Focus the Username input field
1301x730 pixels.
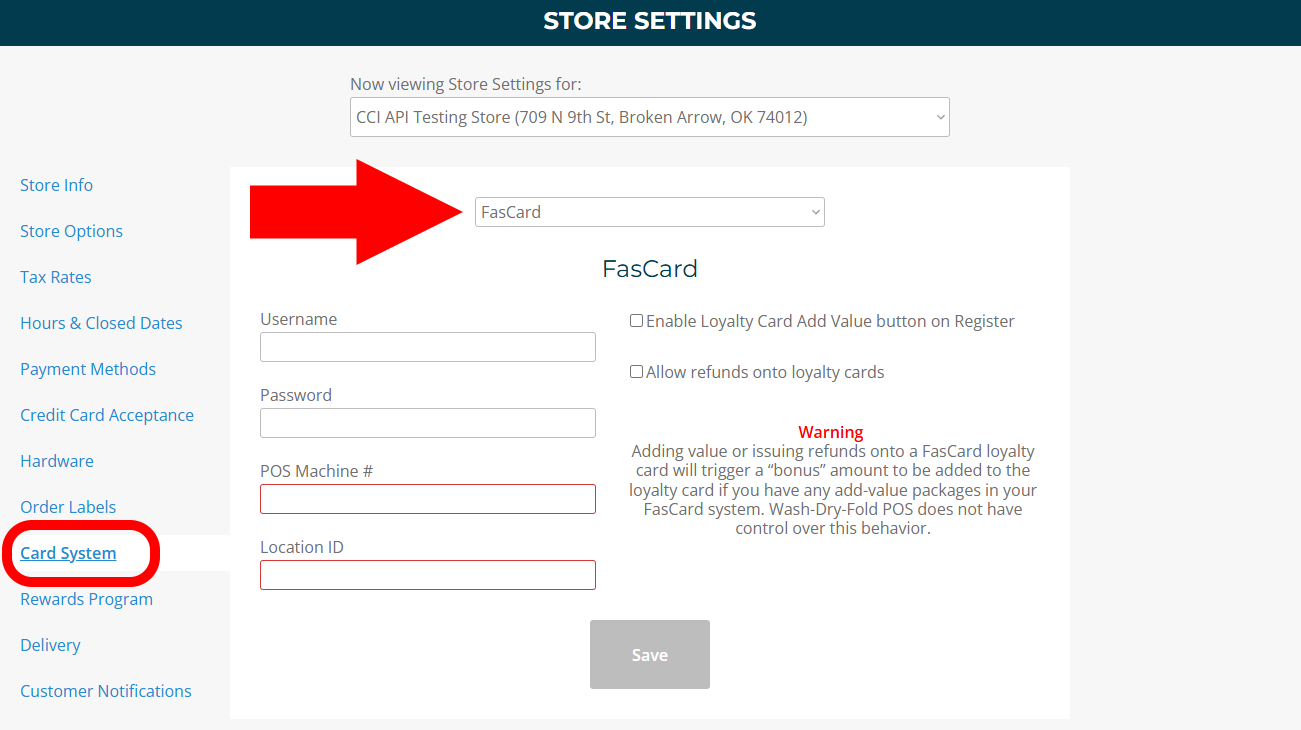point(428,347)
